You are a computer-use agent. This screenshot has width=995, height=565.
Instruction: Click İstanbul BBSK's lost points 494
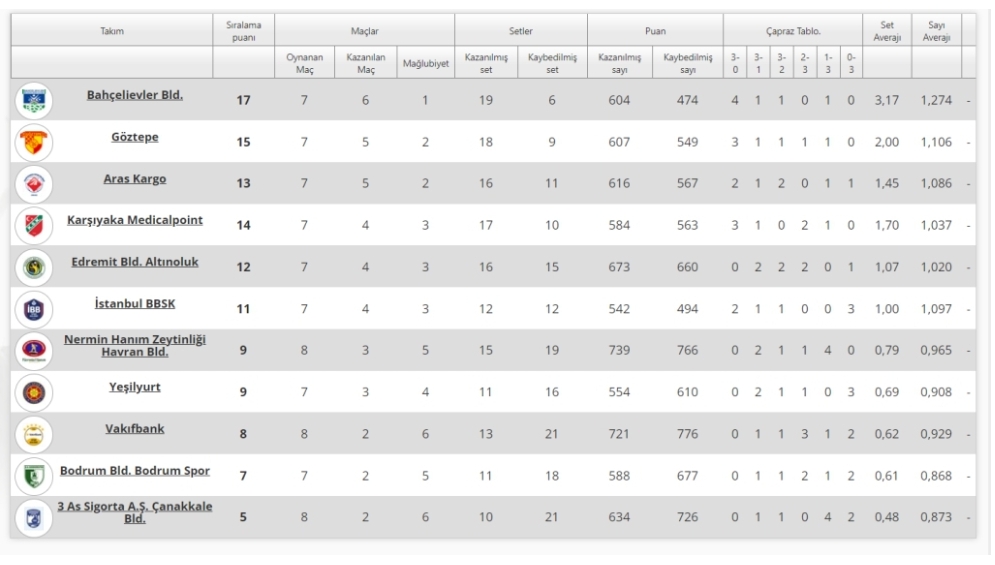click(687, 309)
